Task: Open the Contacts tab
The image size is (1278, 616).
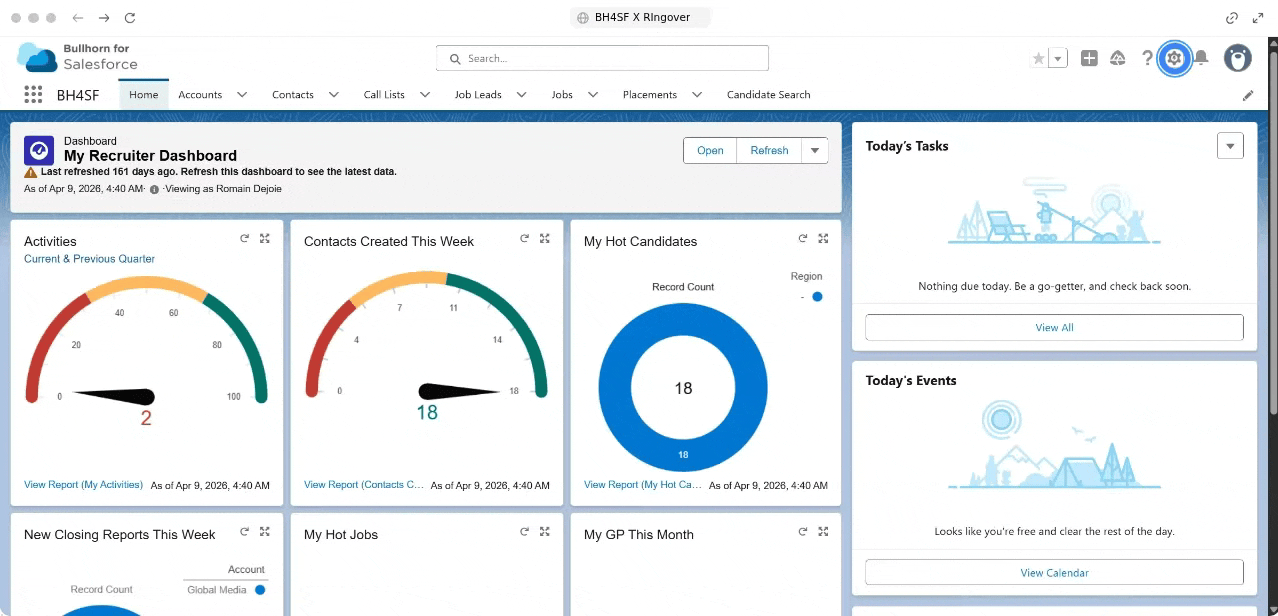Action: (x=293, y=95)
